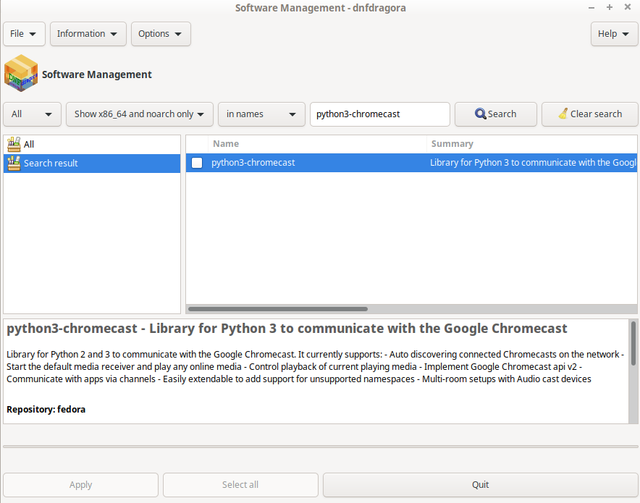Click the python3-chromecast search input field
The image size is (640, 503).
click(380, 114)
